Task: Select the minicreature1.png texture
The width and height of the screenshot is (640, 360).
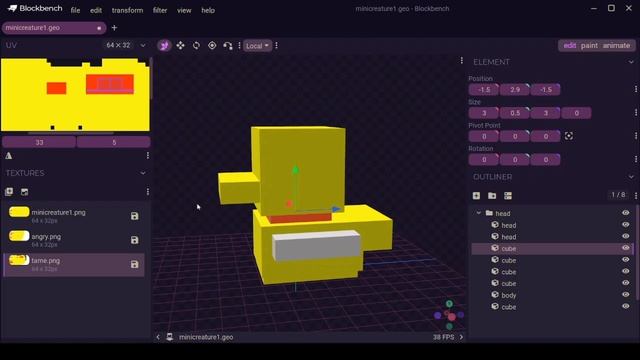Action: (74, 216)
